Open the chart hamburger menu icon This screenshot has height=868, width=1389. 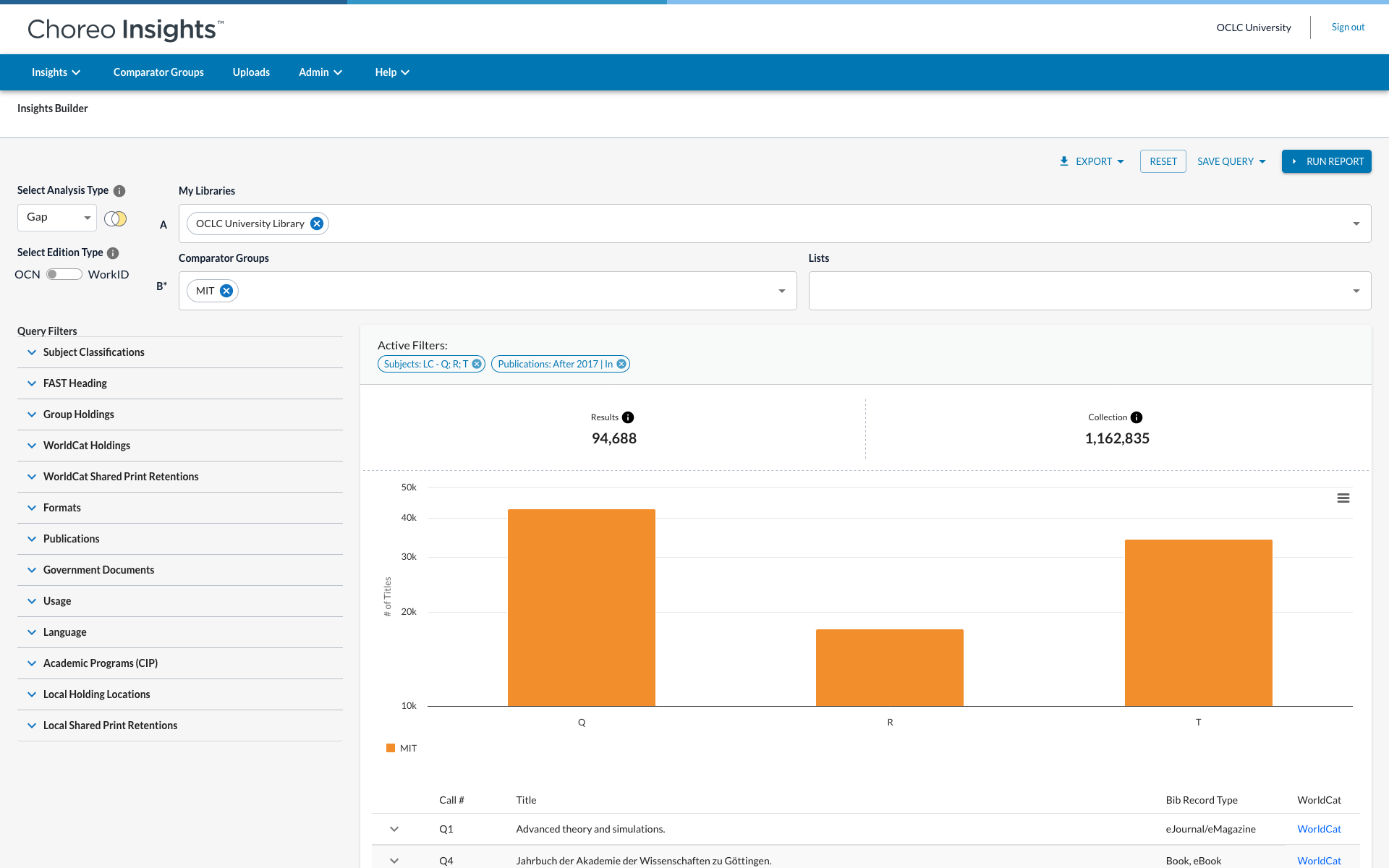click(x=1343, y=498)
